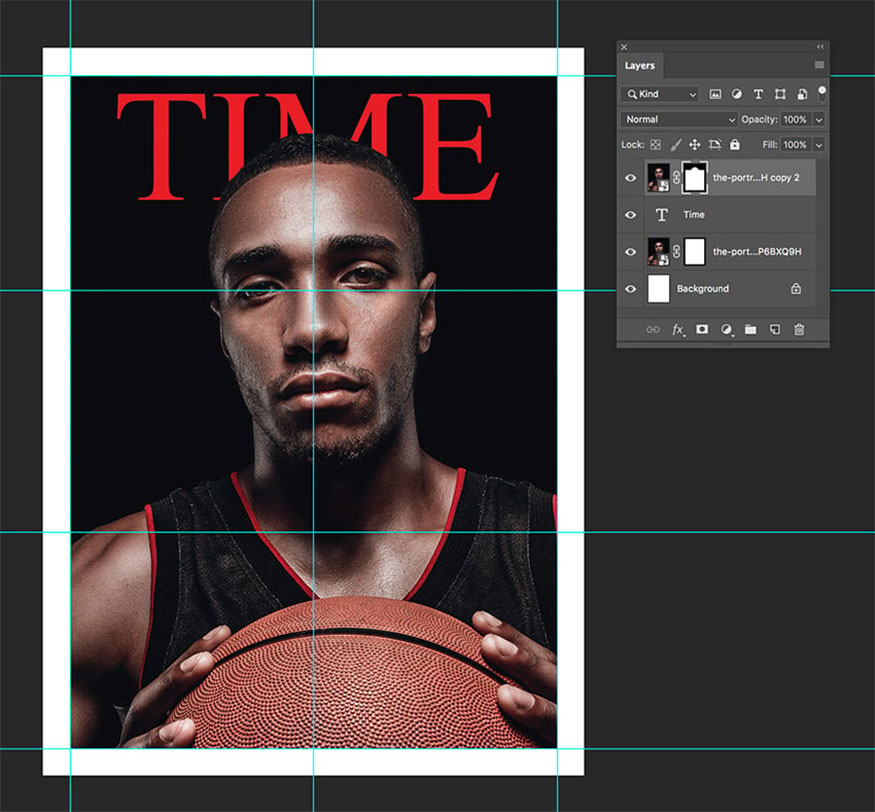Lock layer position with move icon
Screen dimensions: 875x812
694,145
